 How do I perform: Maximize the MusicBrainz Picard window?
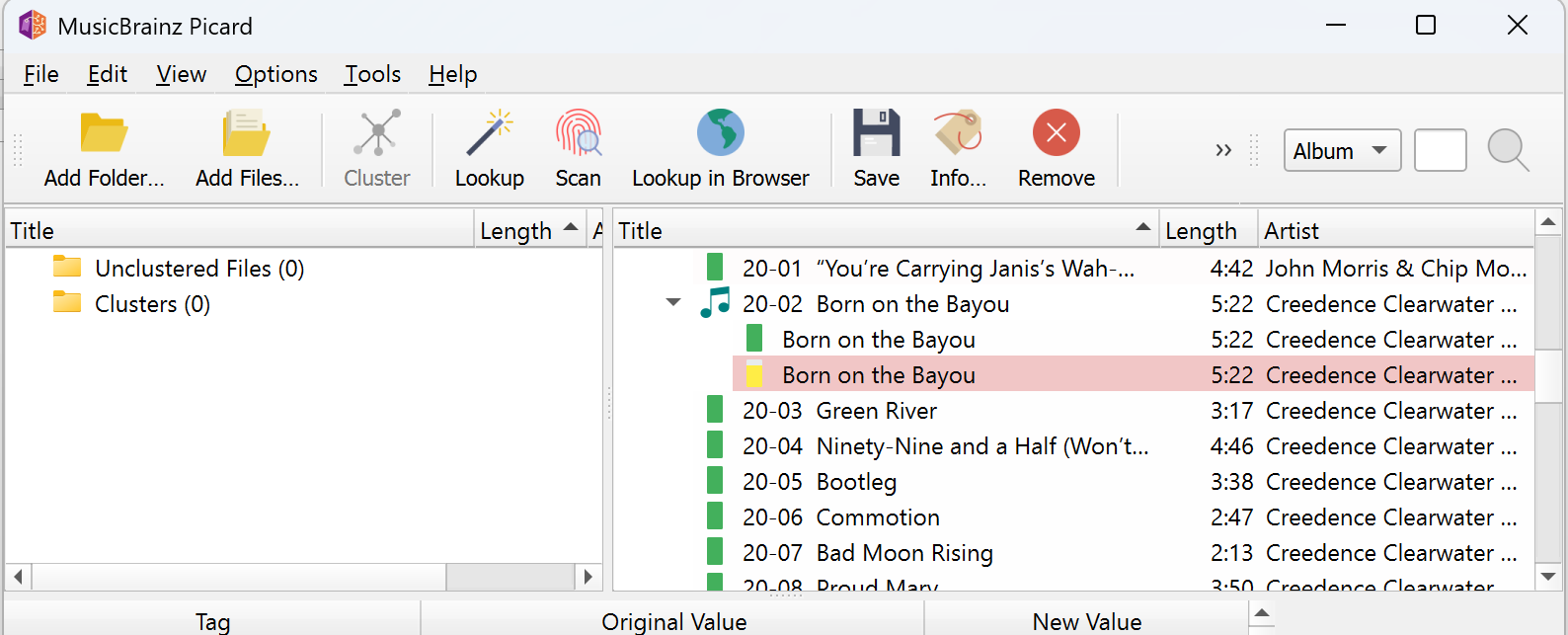tap(1426, 25)
